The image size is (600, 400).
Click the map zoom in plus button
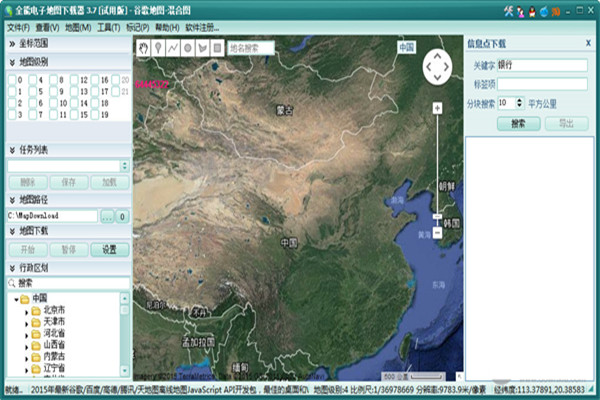coord(437,107)
